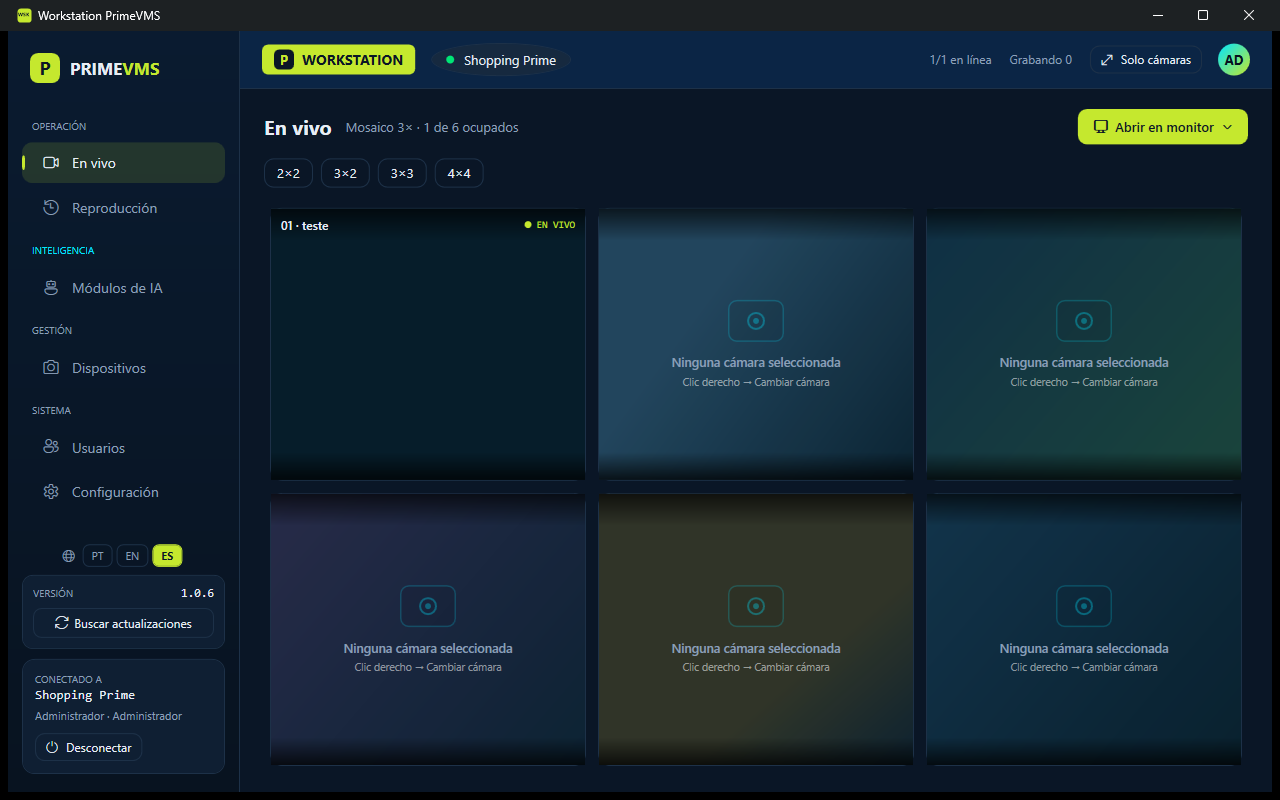The width and height of the screenshot is (1280, 800).
Task: Click the Workstation PrimeVMS title bar icon
Action: pyautogui.click(x=24, y=15)
